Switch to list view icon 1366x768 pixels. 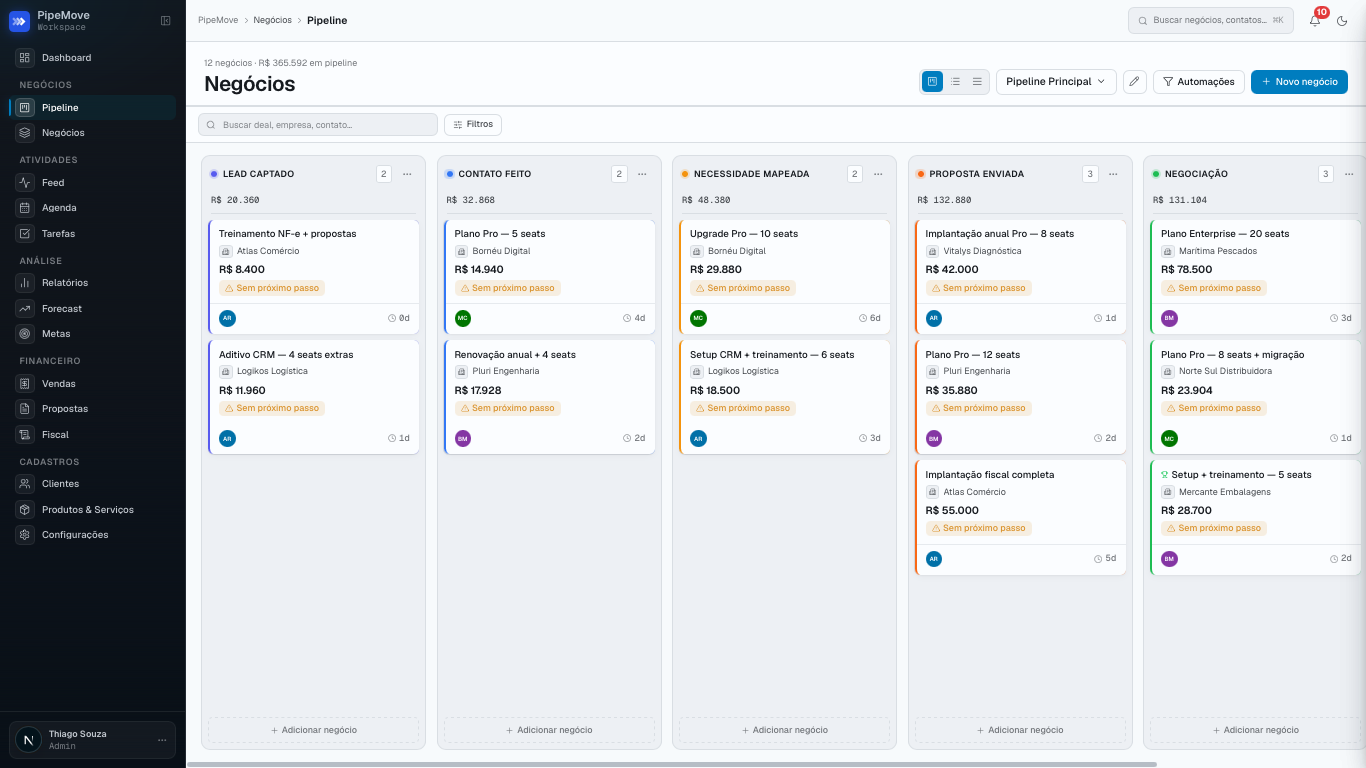(955, 82)
